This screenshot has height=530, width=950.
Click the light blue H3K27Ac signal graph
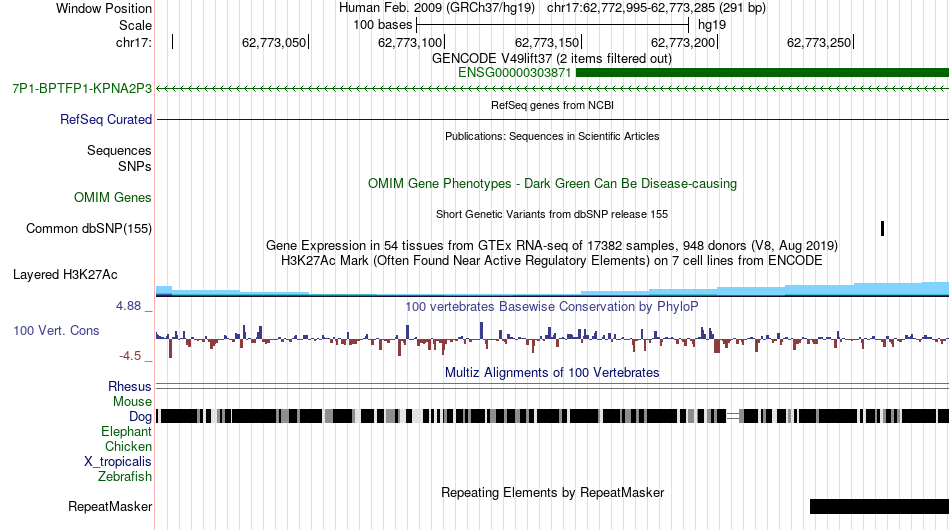pyautogui.click(x=553, y=290)
